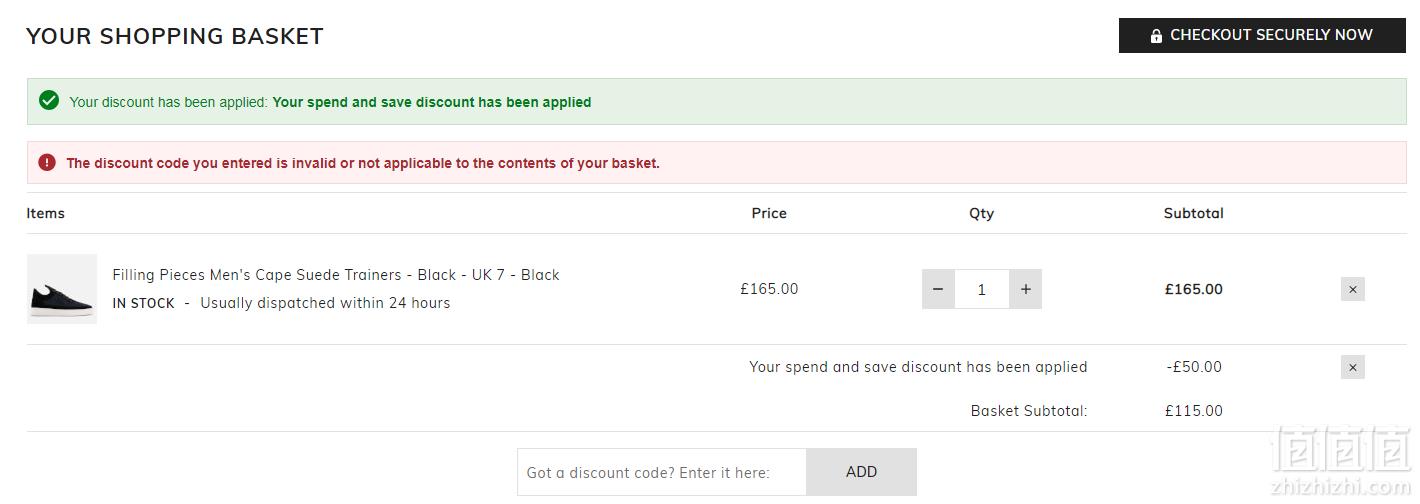
Task: Click the Your Shopping Basket heading
Action: tap(175, 36)
